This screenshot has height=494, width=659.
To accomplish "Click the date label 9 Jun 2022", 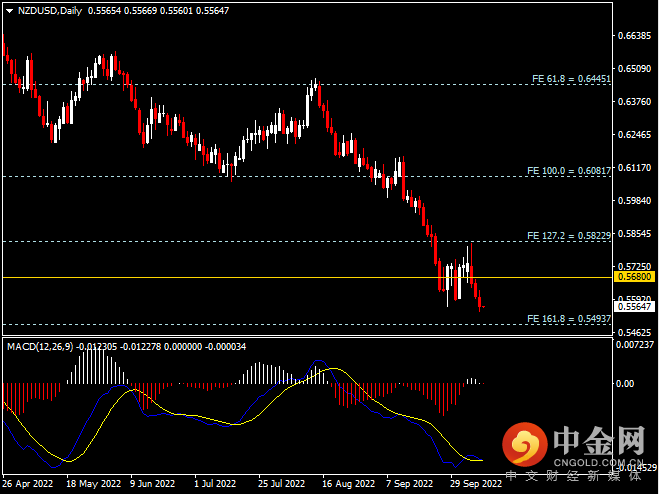I will 152,484.
